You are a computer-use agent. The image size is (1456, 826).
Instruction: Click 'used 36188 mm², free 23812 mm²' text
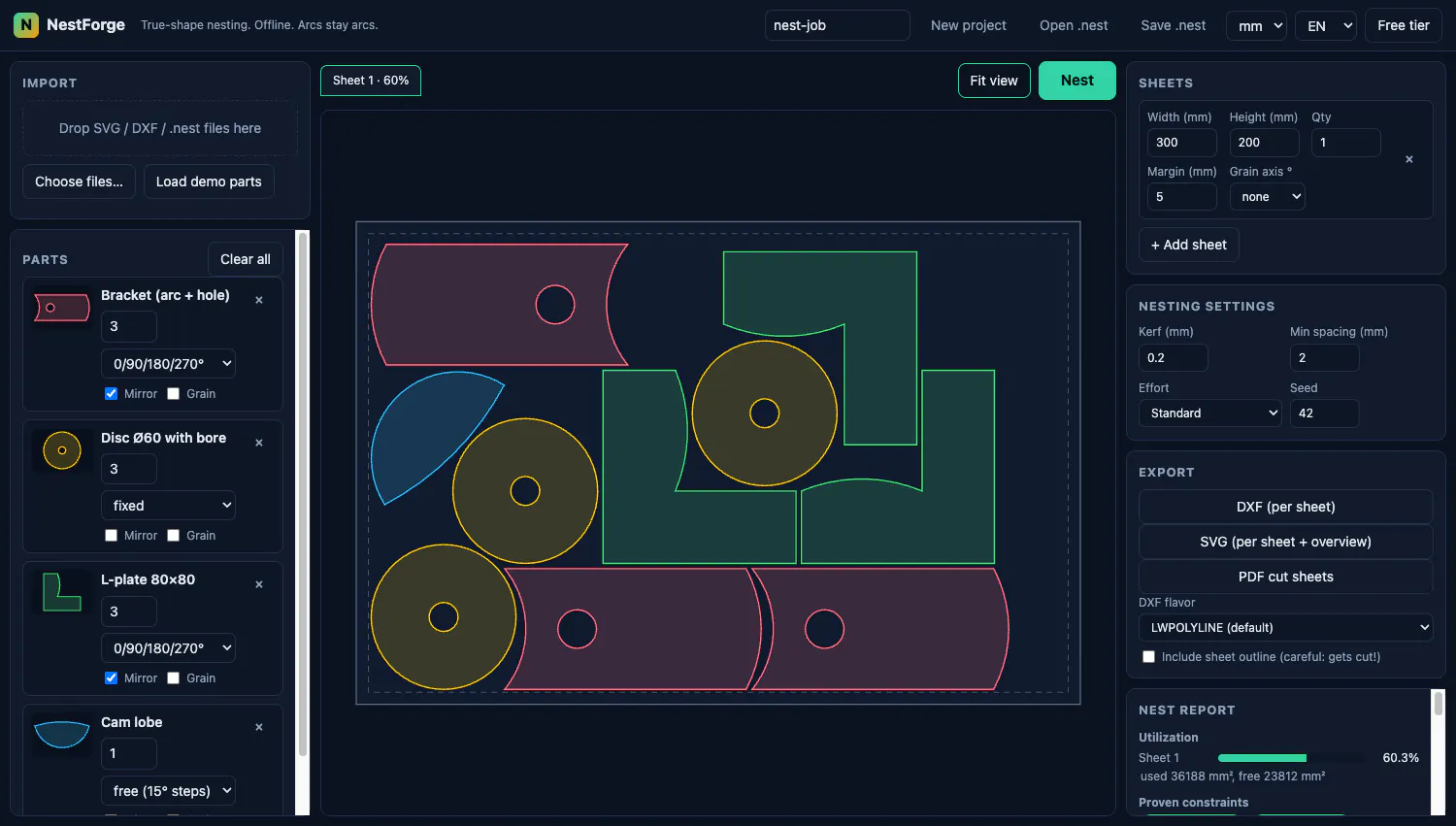click(x=1232, y=776)
